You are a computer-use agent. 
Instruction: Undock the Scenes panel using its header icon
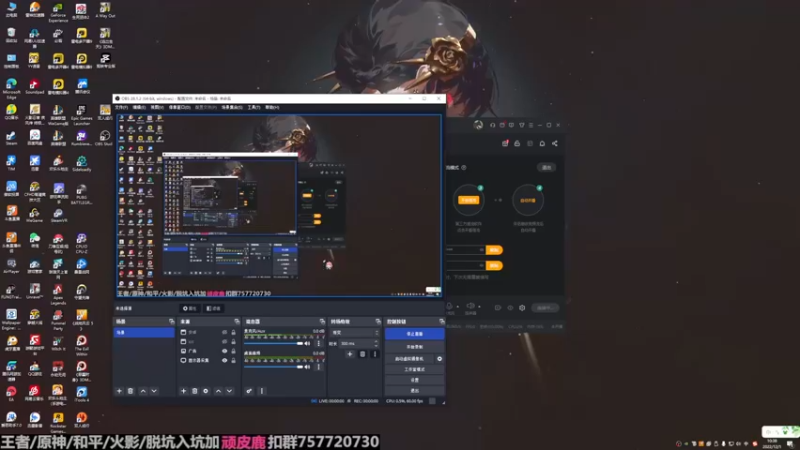coord(171,321)
